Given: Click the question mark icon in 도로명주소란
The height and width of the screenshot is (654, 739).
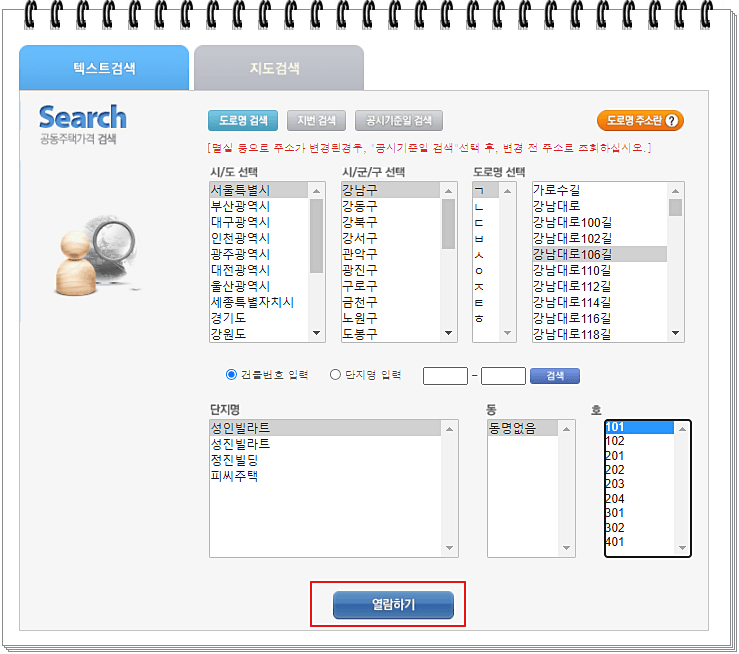Looking at the screenshot, I should pos(672,121).
